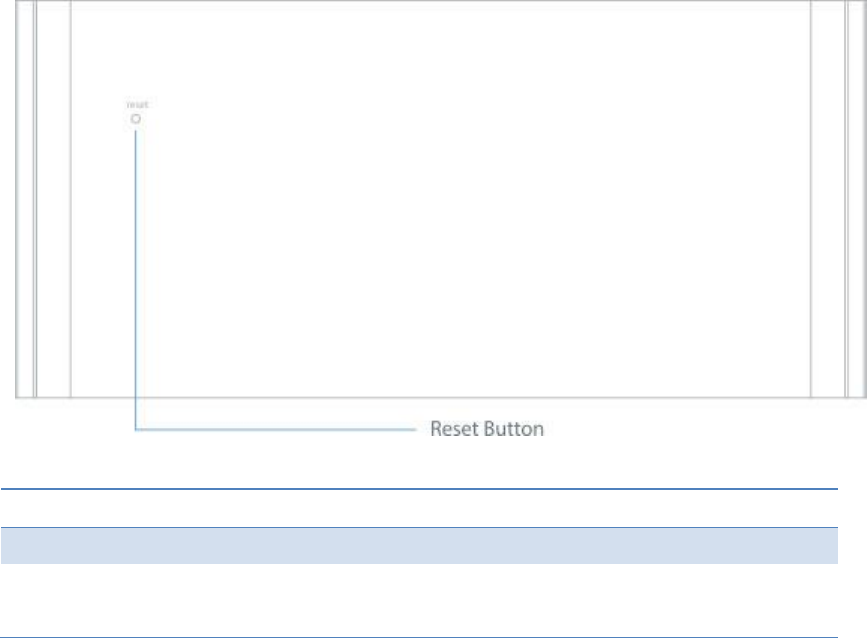Click the corner bend of the blue callout line
The height and width of the screenshot is (638, 867).
(137, 429)
